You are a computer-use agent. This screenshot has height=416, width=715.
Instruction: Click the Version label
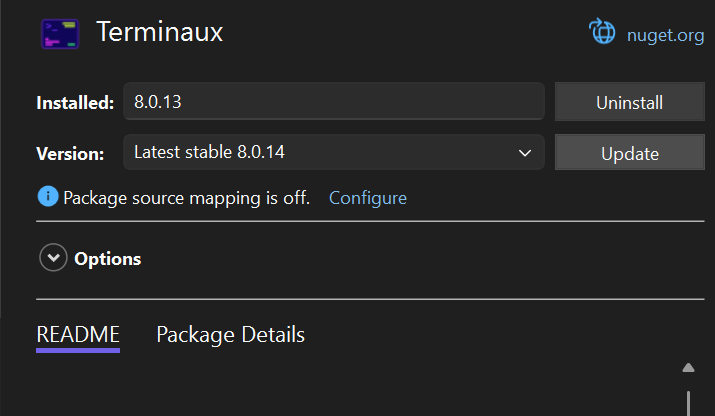tap(70, 154)
